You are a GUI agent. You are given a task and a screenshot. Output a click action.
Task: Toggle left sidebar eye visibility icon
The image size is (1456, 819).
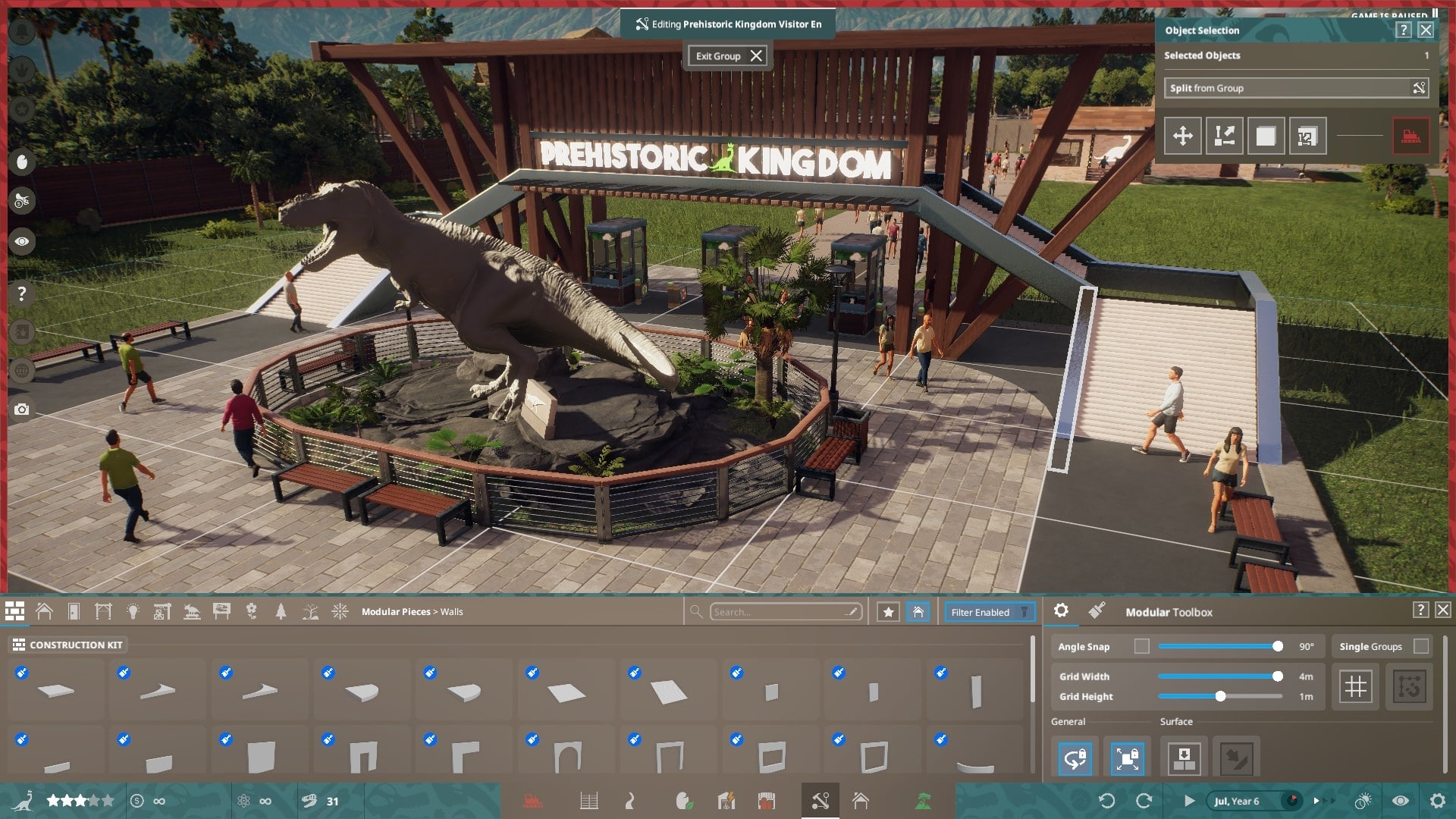[x=22, y=241]
